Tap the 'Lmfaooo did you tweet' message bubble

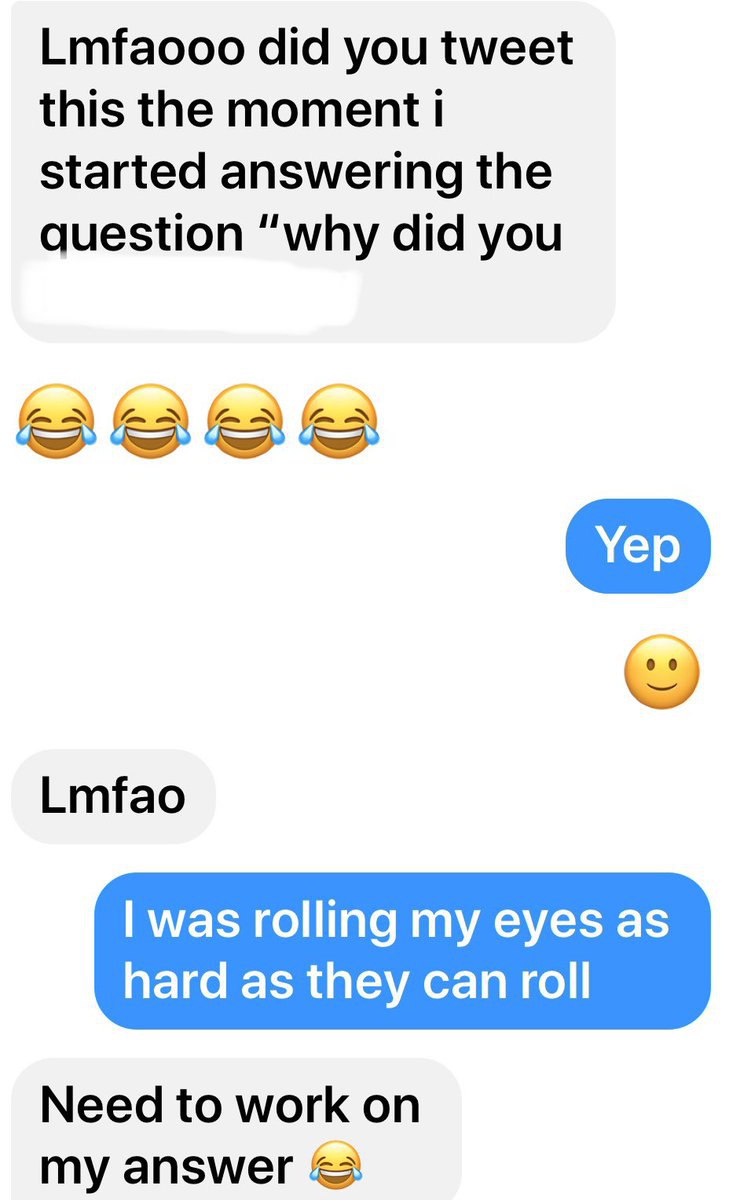click(313, 172)
